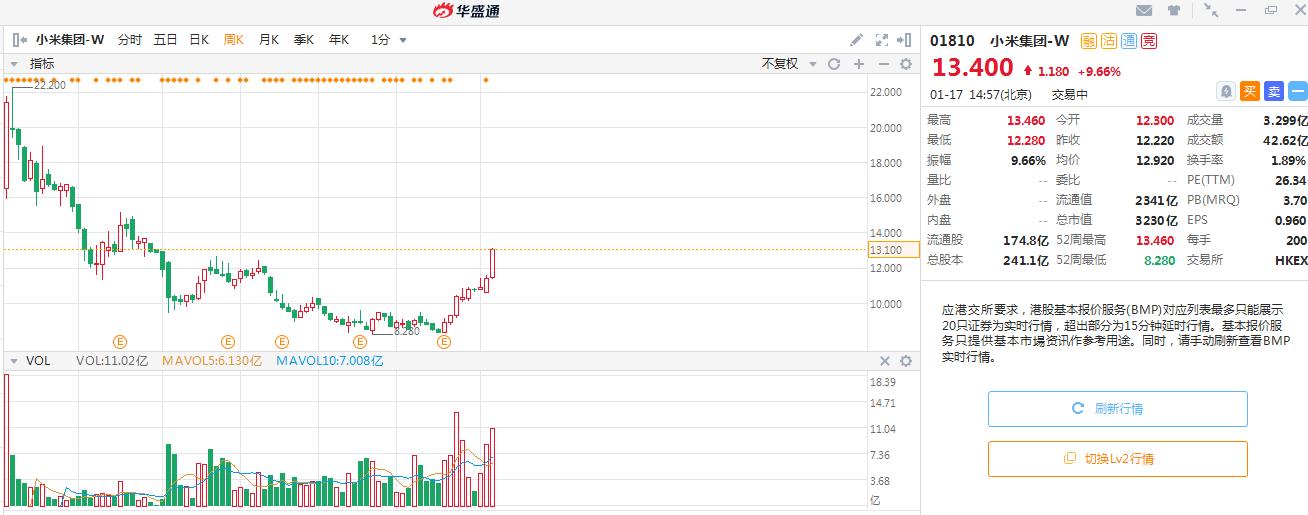This screenshot has width=1308, height=515.
Task: Click the MAVOL10:7.008亿 label
Action: coord(330,361)
